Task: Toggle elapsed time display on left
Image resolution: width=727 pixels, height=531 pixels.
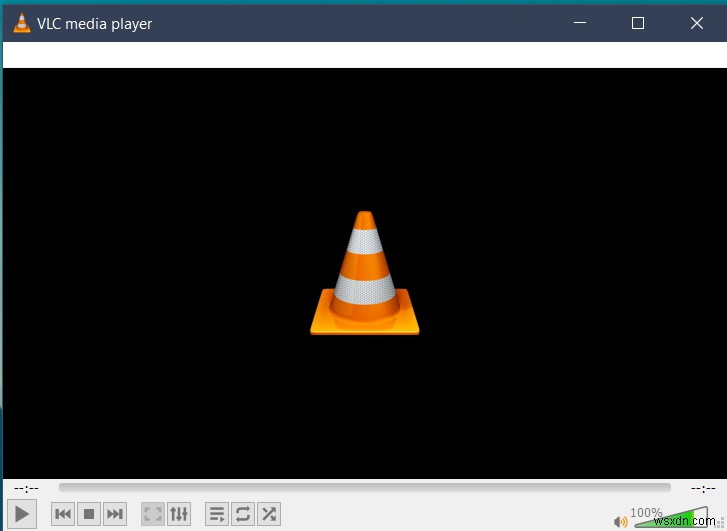Action: coord(26,488)
